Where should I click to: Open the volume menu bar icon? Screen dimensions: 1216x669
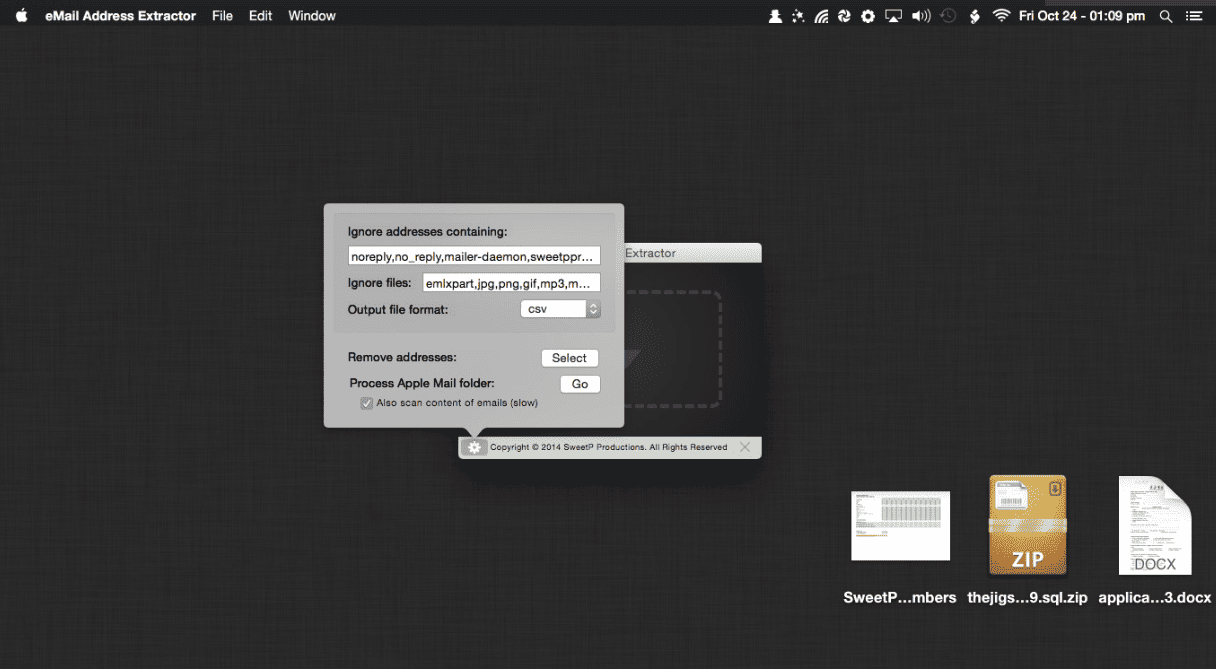click(x=922, y=16)
